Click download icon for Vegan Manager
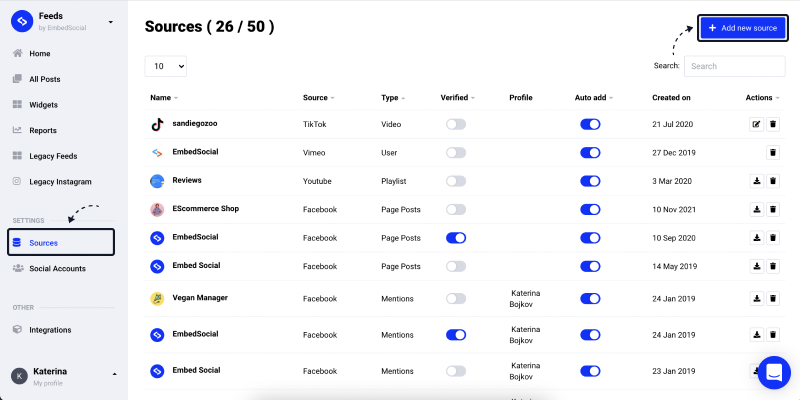This screenshot has width=800, height=400. point(757,298)
